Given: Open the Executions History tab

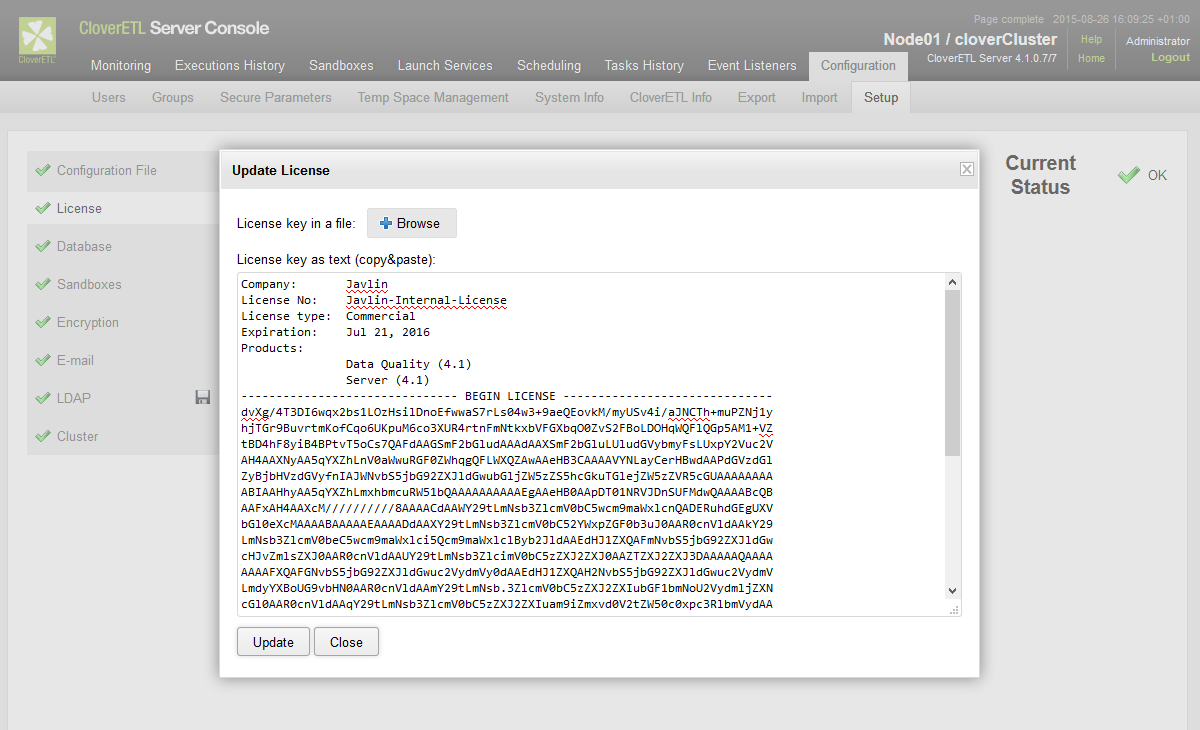Looking at the screenshot, I should pos(230,66).
